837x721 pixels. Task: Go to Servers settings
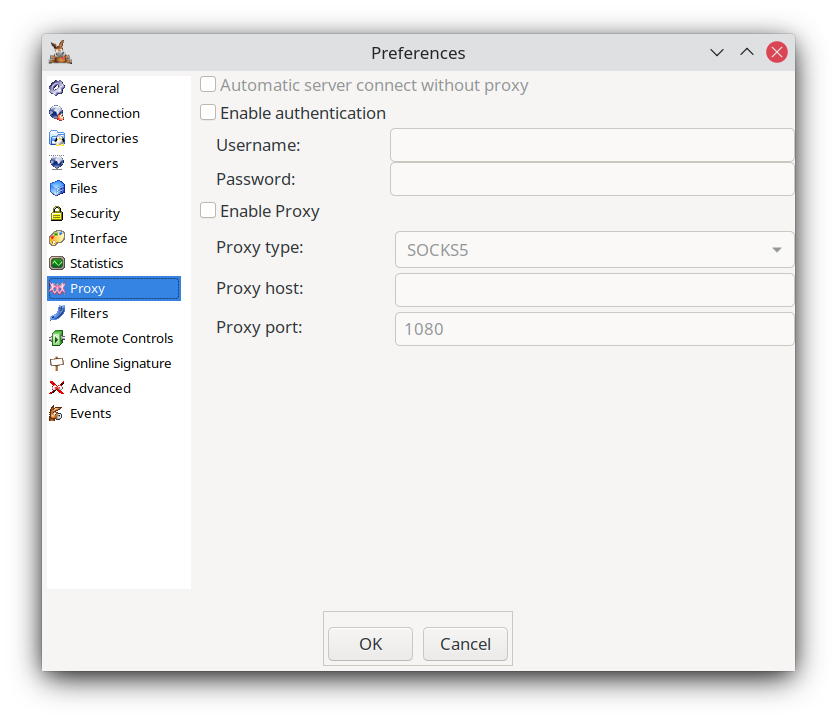point(94,163)
